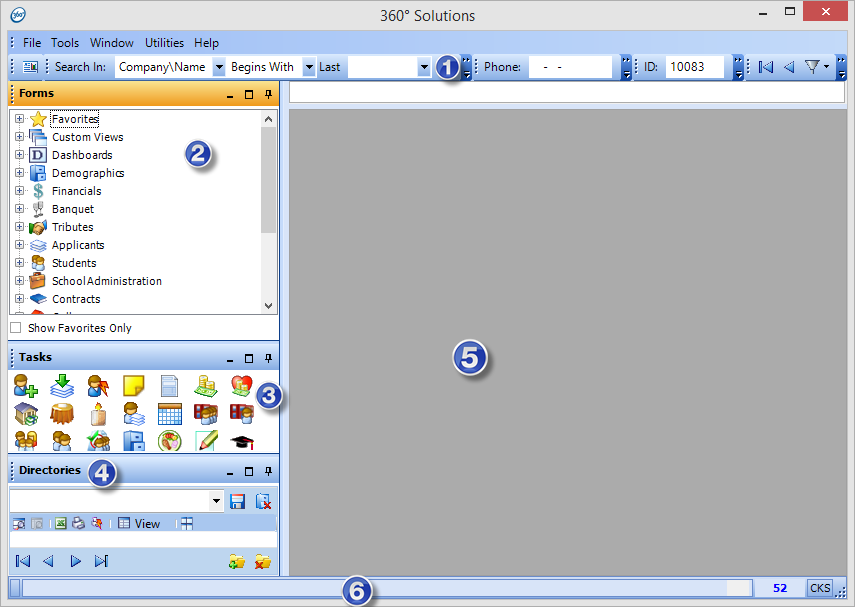Pin the Forms panel
Image resolution: width=855 pixels, height=607 pixels.
[268, 94]
